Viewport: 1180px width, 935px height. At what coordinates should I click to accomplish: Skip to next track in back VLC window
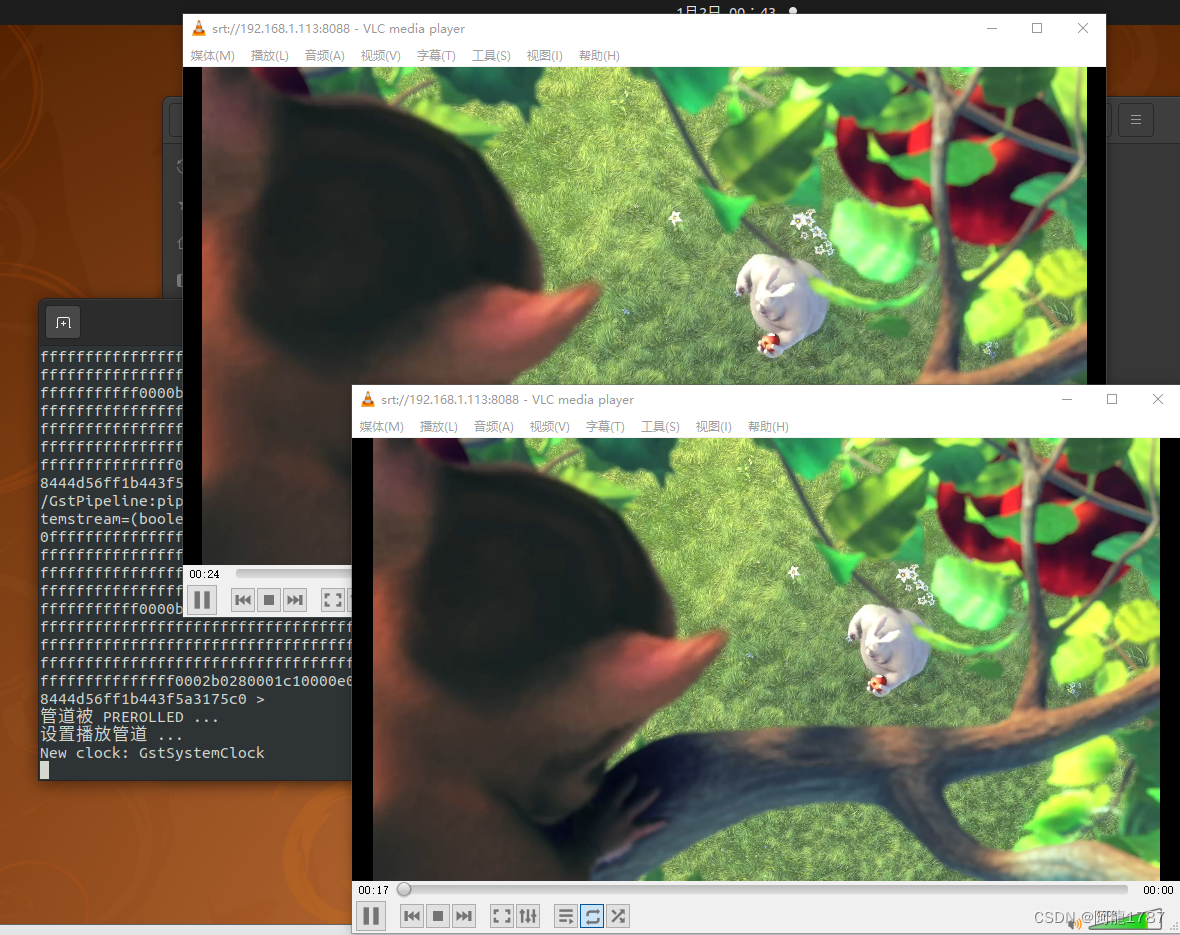(x=295, y=600)
